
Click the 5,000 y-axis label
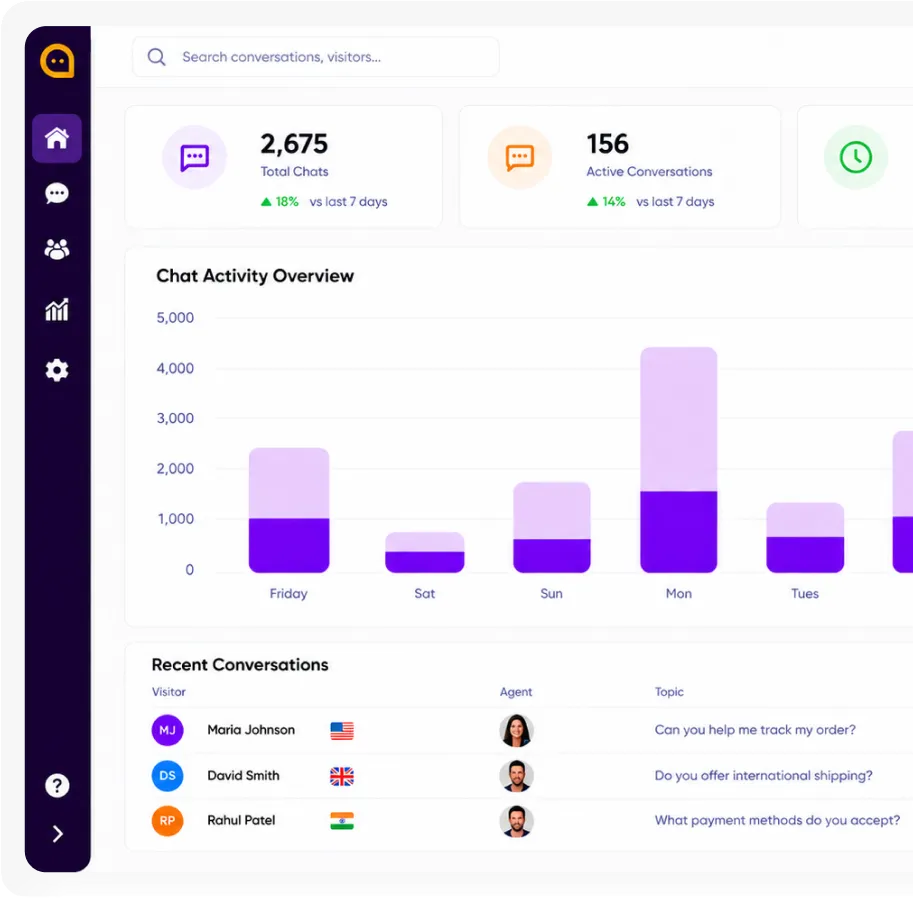175,318
